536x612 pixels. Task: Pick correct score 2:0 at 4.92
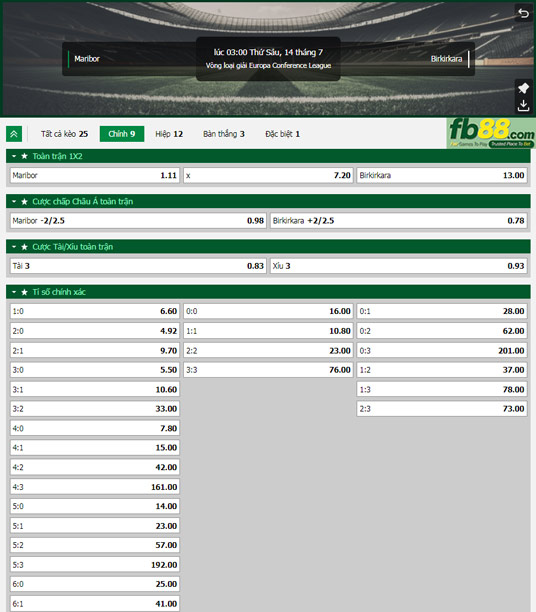[95, 331]
